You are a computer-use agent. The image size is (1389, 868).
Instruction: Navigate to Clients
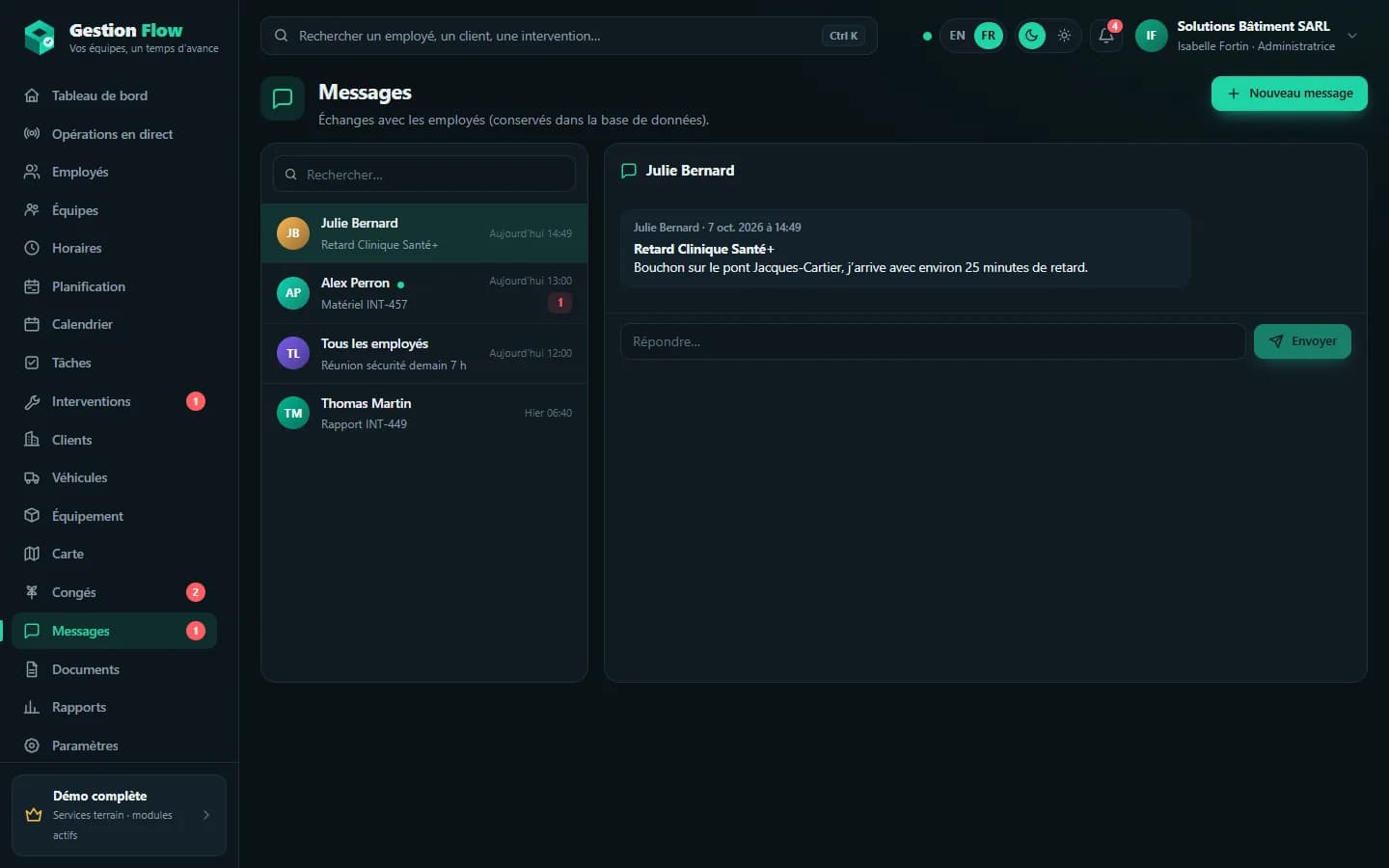[x=114, y=440]
